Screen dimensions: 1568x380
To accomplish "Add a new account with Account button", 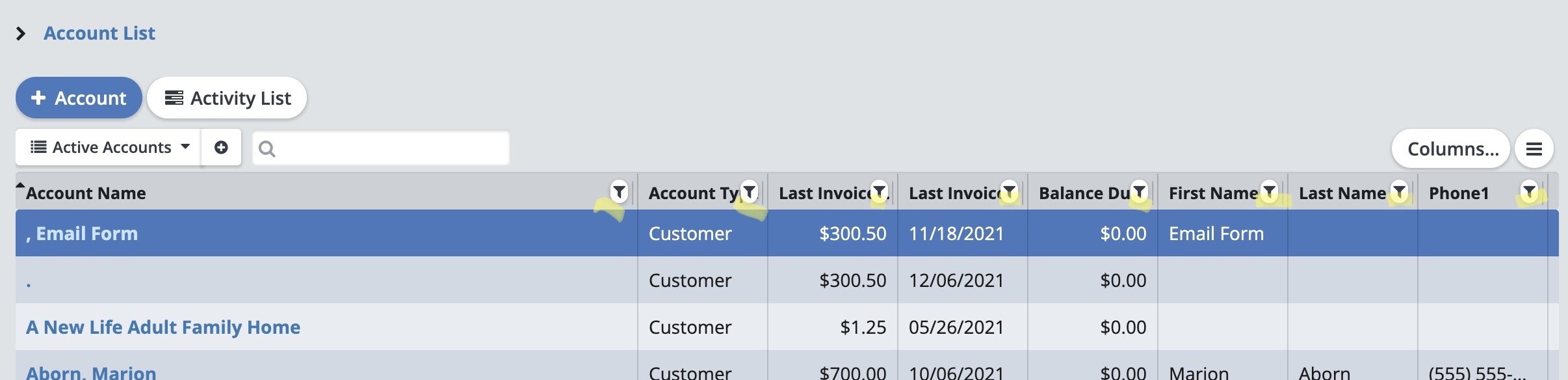I will click(79, 98).
